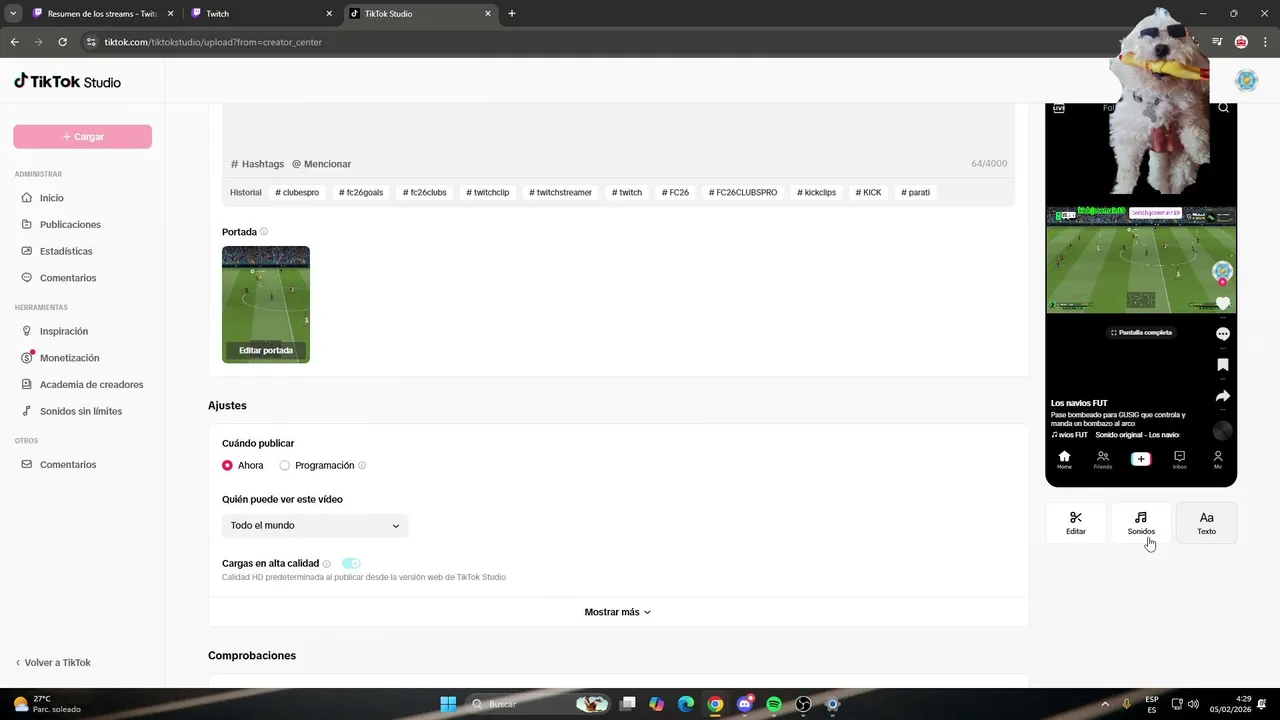Screen dimensions: 1280x720
Task: Add the # parati hashtag suggestion
Action: click(x=915, y=192)
